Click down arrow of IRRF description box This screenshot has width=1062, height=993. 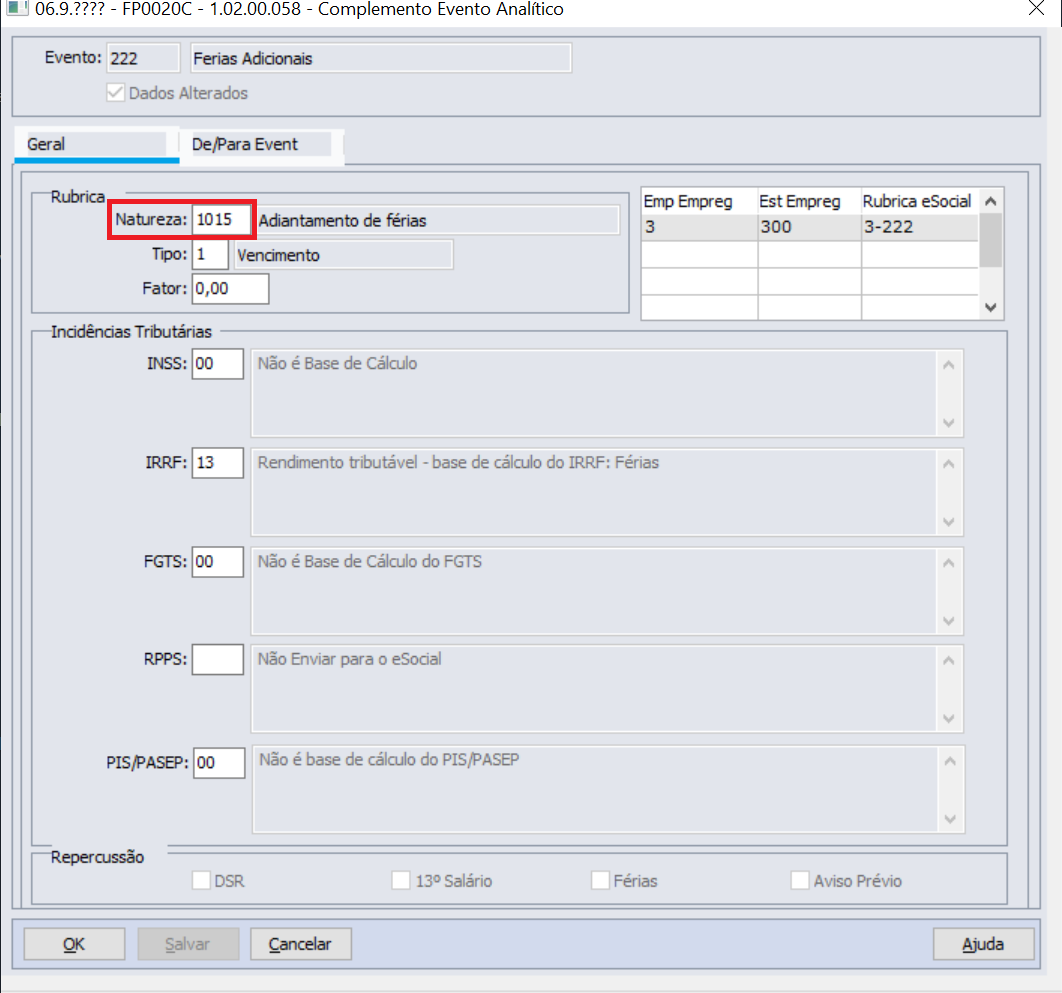[949, 522]
